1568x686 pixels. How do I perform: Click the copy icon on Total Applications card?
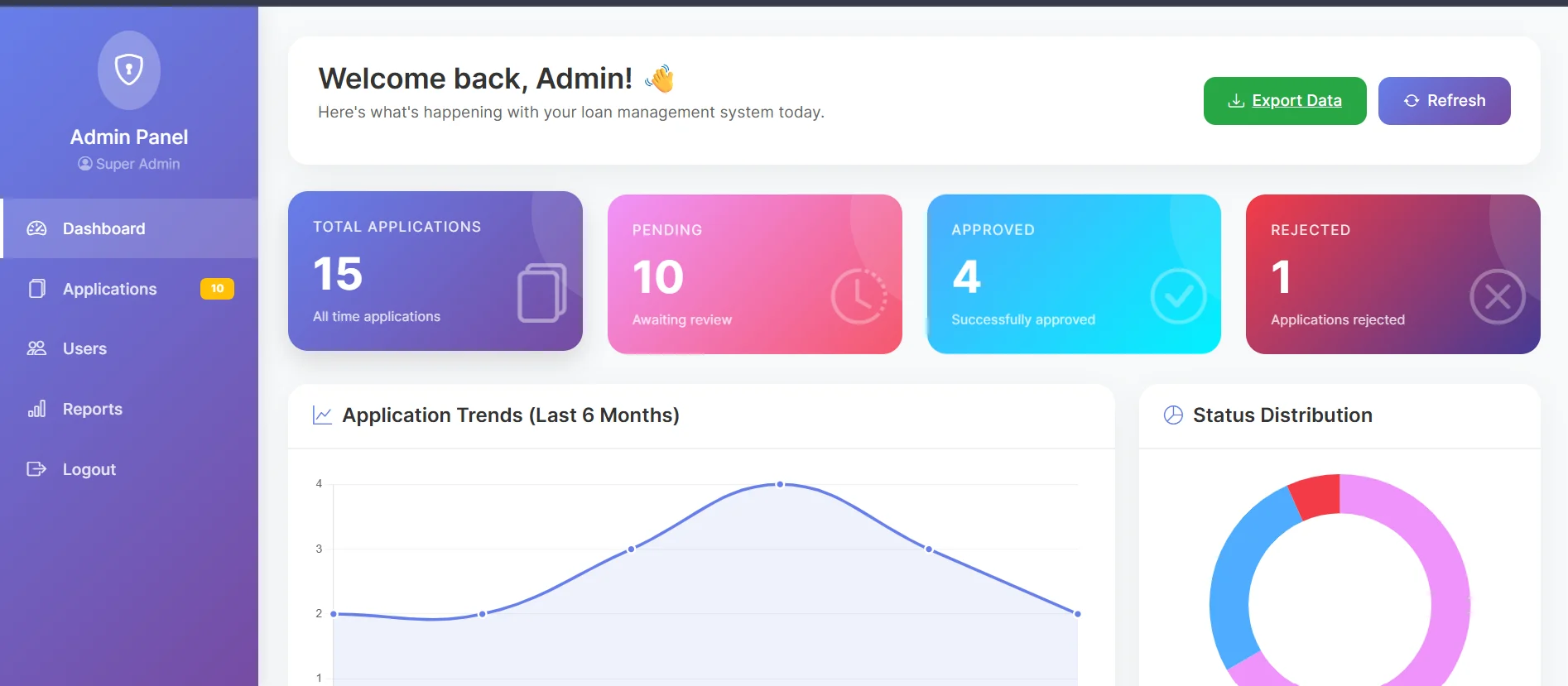(x=541, y=293)
